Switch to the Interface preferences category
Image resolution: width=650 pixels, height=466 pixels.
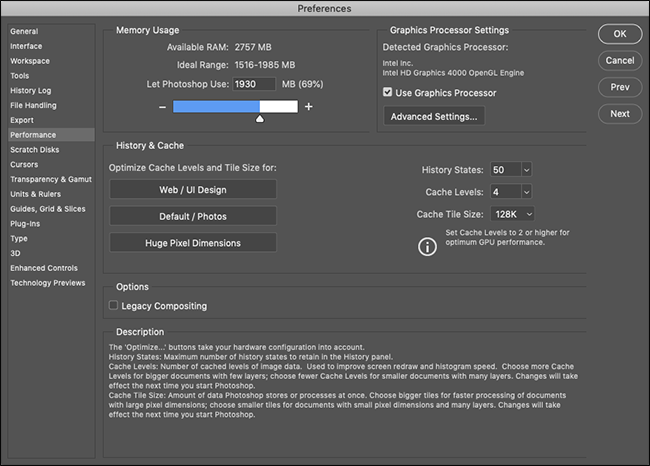tap(27, 46)
